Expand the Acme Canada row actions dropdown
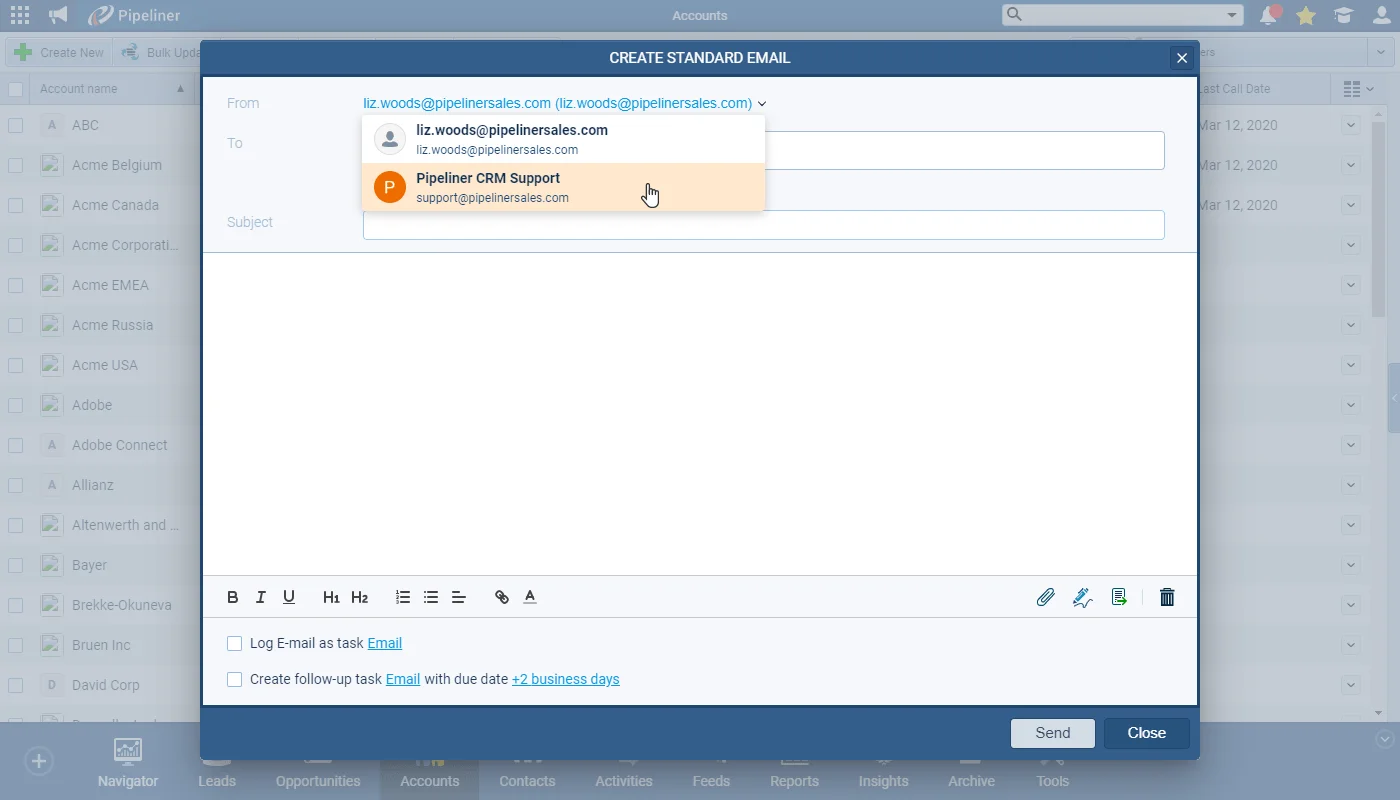Image resolution: width=1400 pixels, height=800 pixels. [x=1351, y=205]
